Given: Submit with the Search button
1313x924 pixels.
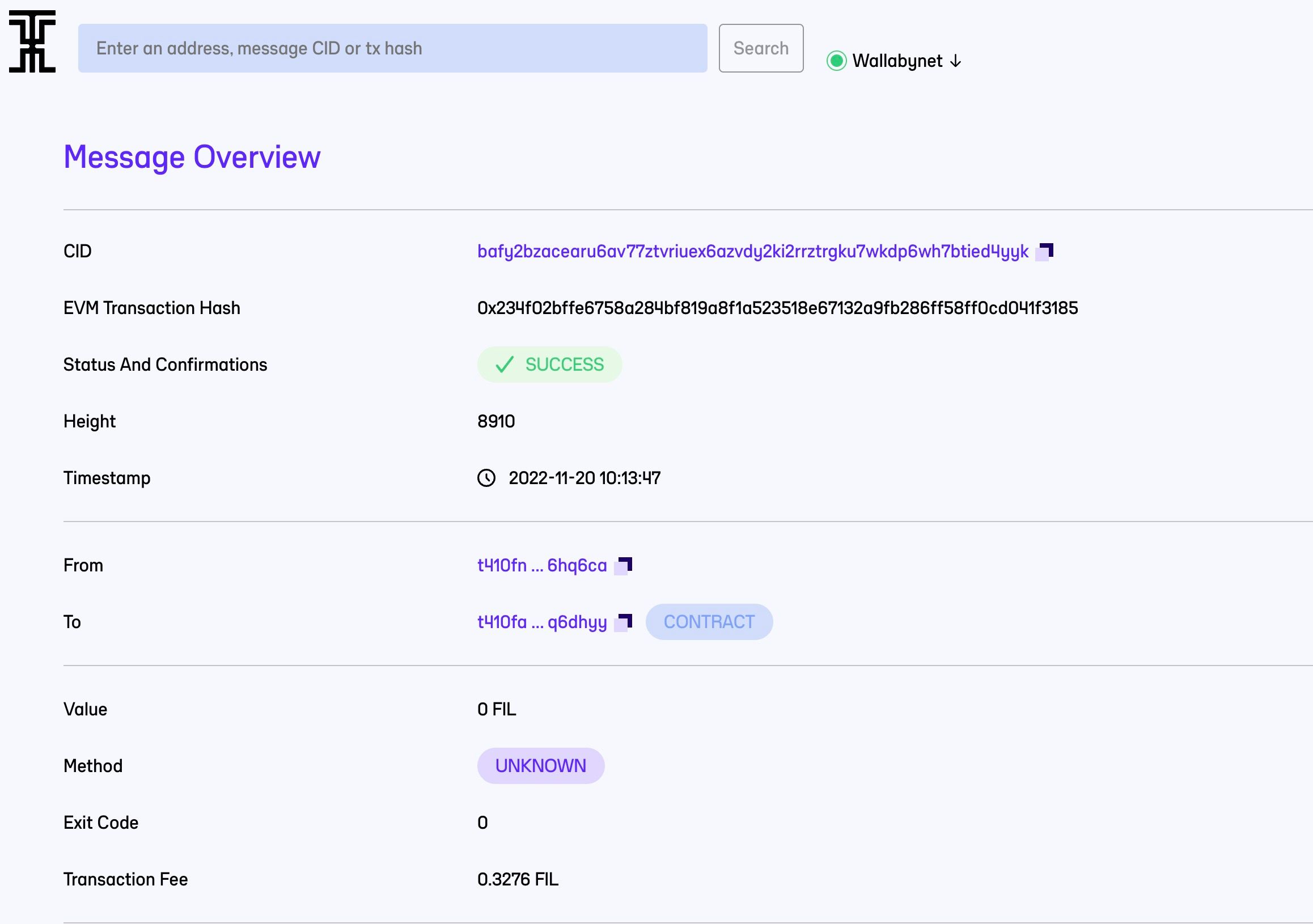Looking at the screenshot, I should click(x=761, y=48).
